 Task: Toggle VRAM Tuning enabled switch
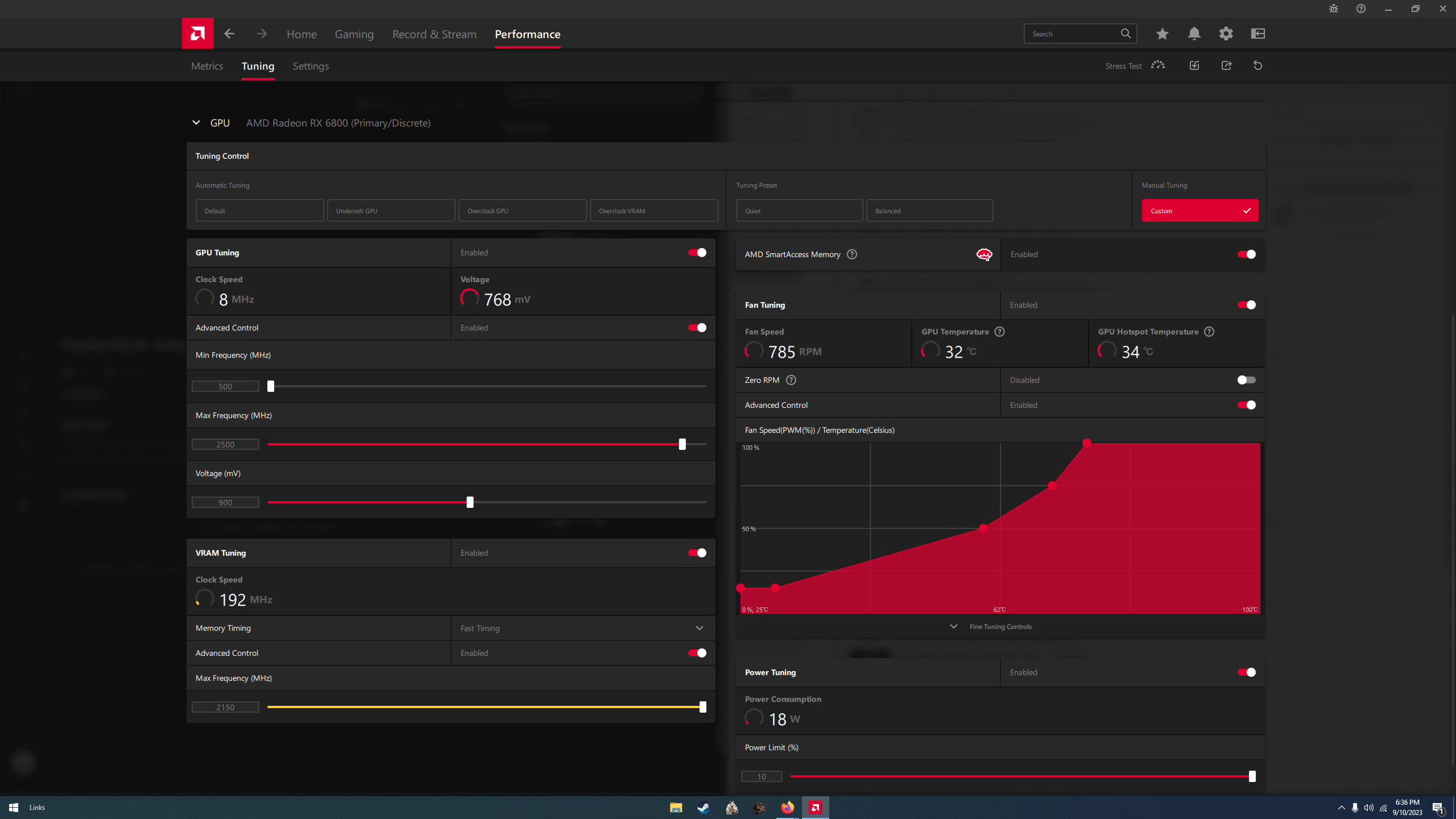(x=697, y=553)
